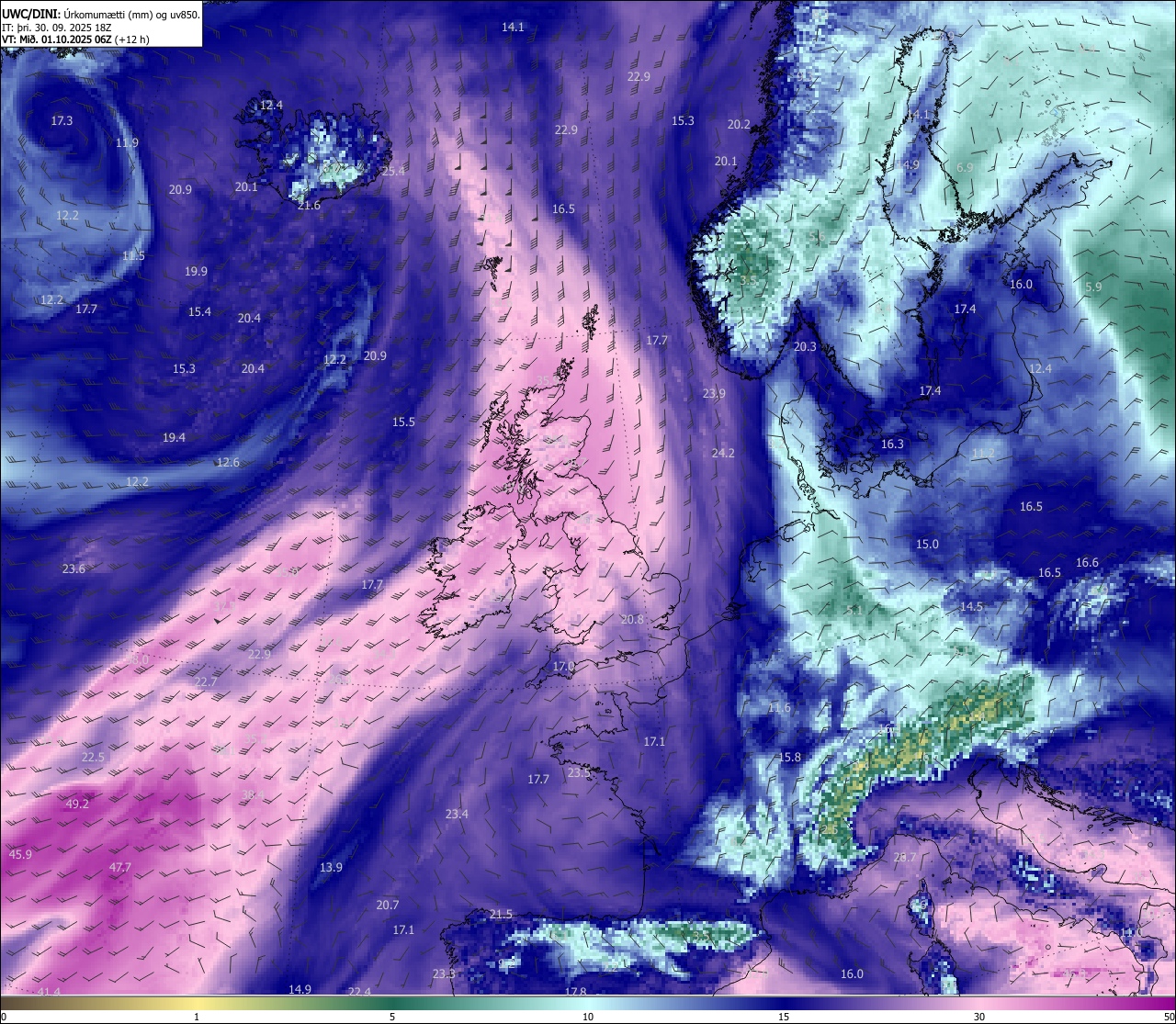Click the 17.0 value in the Channel
This screenshot has width=1176, height=1024.
pos(563,666)
